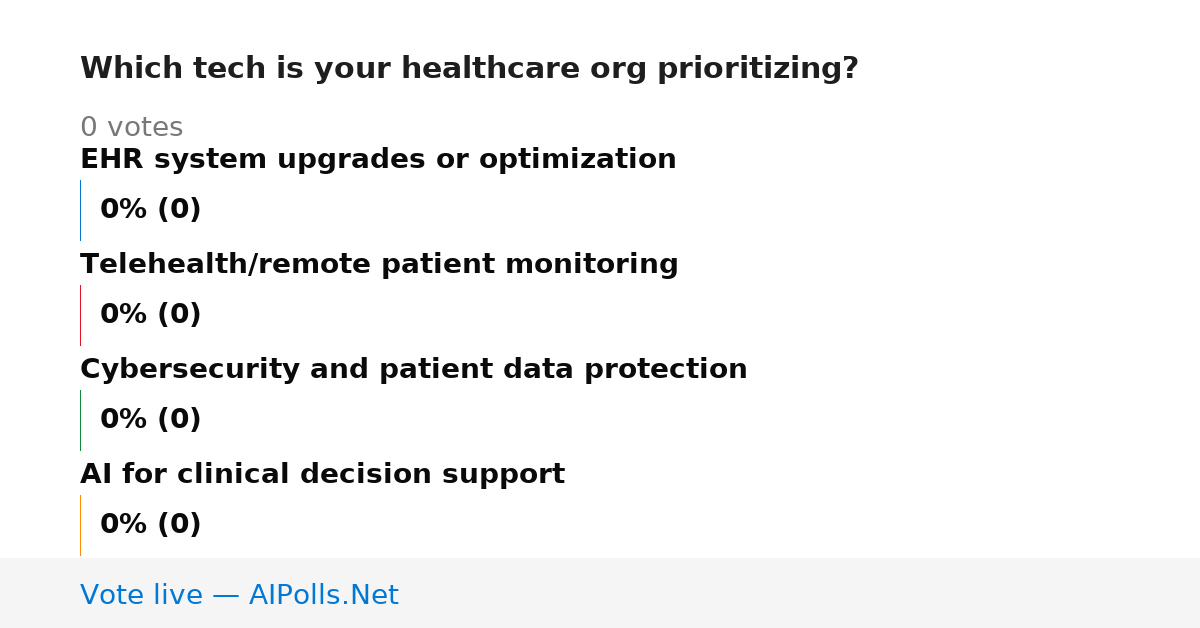Click the word "prioritizing?" in the title
This screenshot has width=1200, height=628.
(x=758, y=69)
